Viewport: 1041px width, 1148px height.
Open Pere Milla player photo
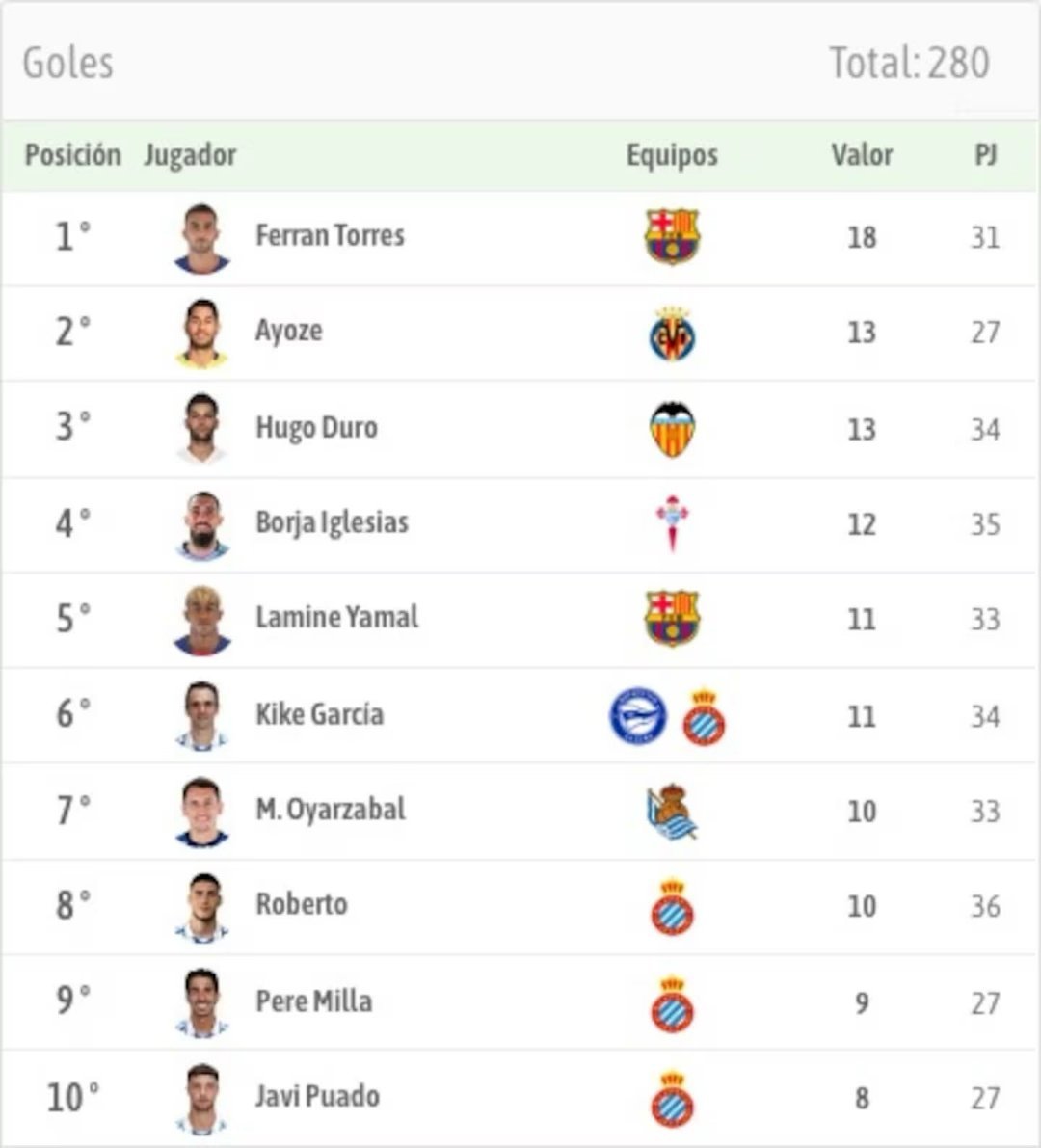click(202, 1002)
